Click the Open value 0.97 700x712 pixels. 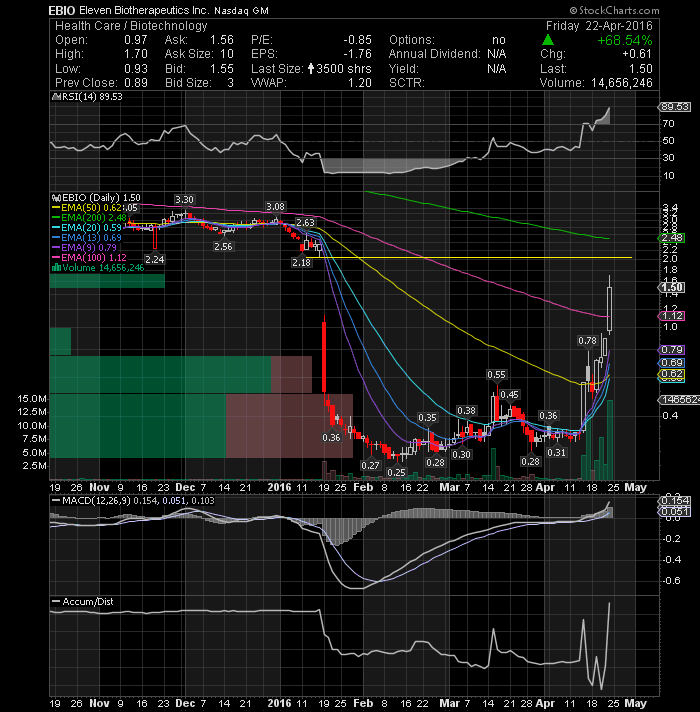136,40
